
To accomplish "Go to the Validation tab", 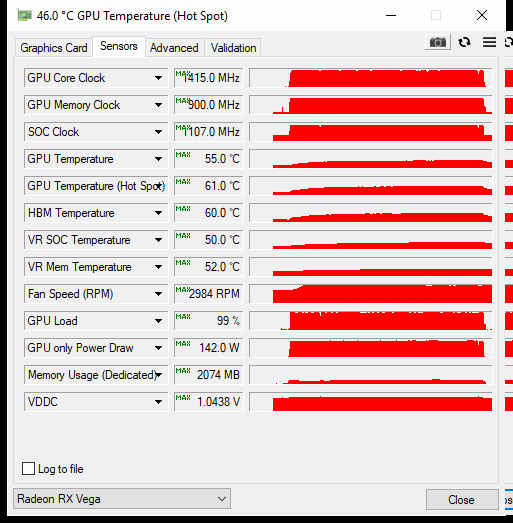I will [233, 48].
